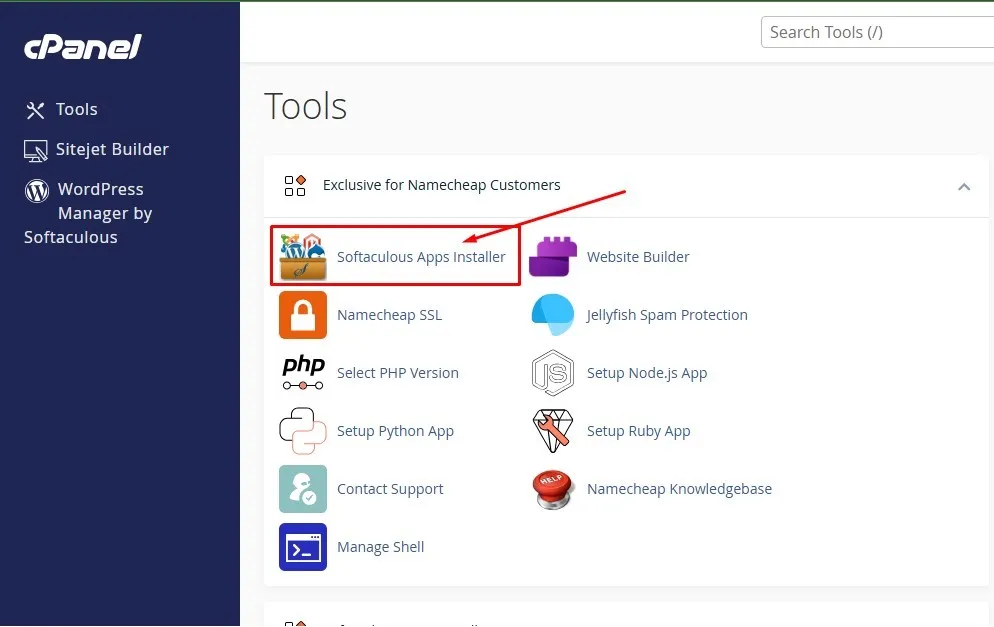Open Setup Python App
Screen dimensions: 994x627
pos(395,431)
